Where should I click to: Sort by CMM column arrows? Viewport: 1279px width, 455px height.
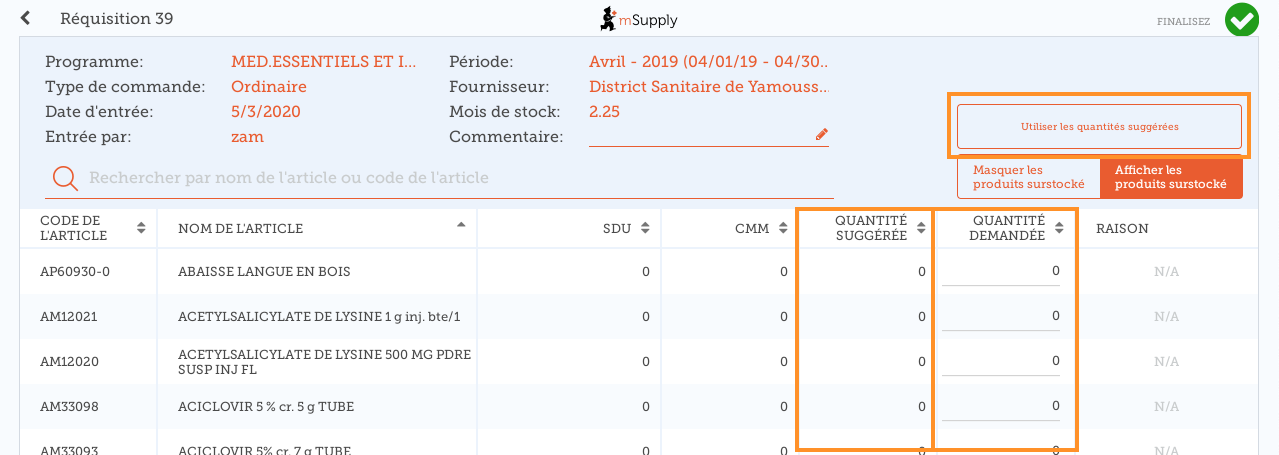784,228
